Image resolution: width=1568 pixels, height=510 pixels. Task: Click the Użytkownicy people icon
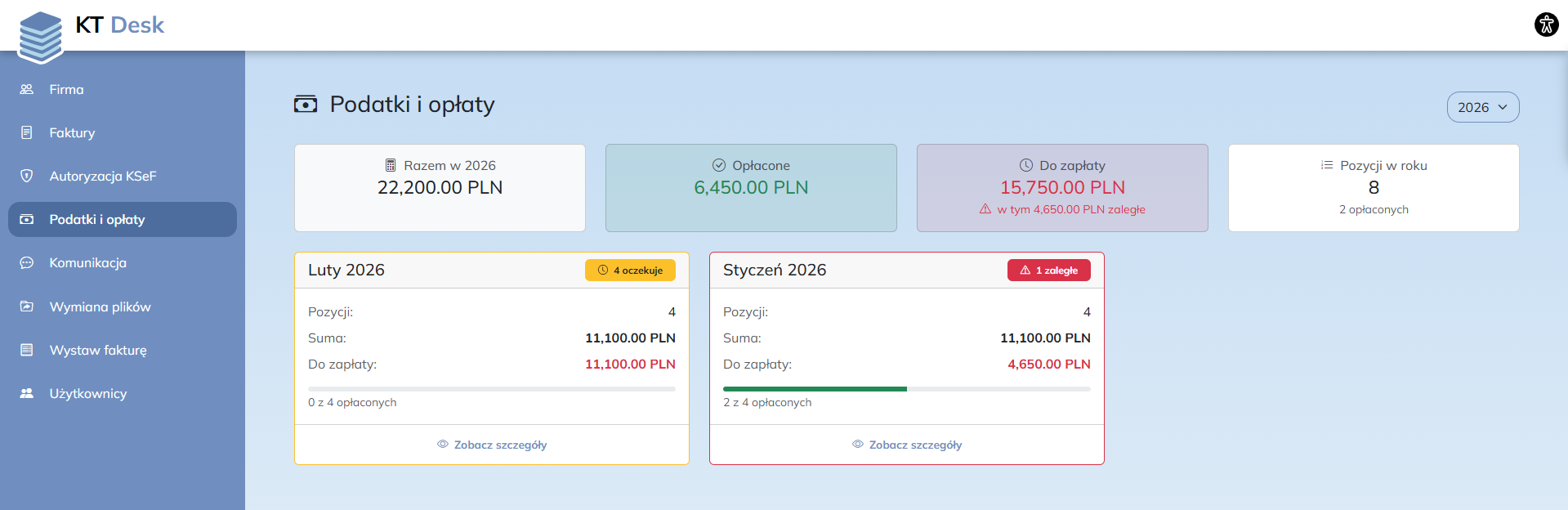coord(27,393)
